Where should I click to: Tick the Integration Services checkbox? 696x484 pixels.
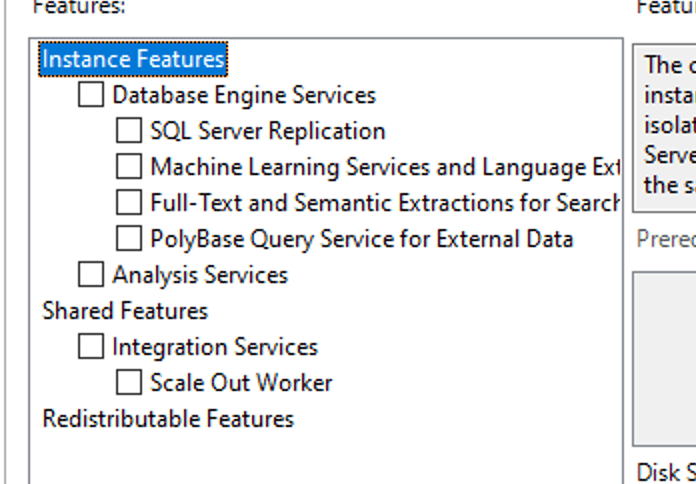point(91,347)
